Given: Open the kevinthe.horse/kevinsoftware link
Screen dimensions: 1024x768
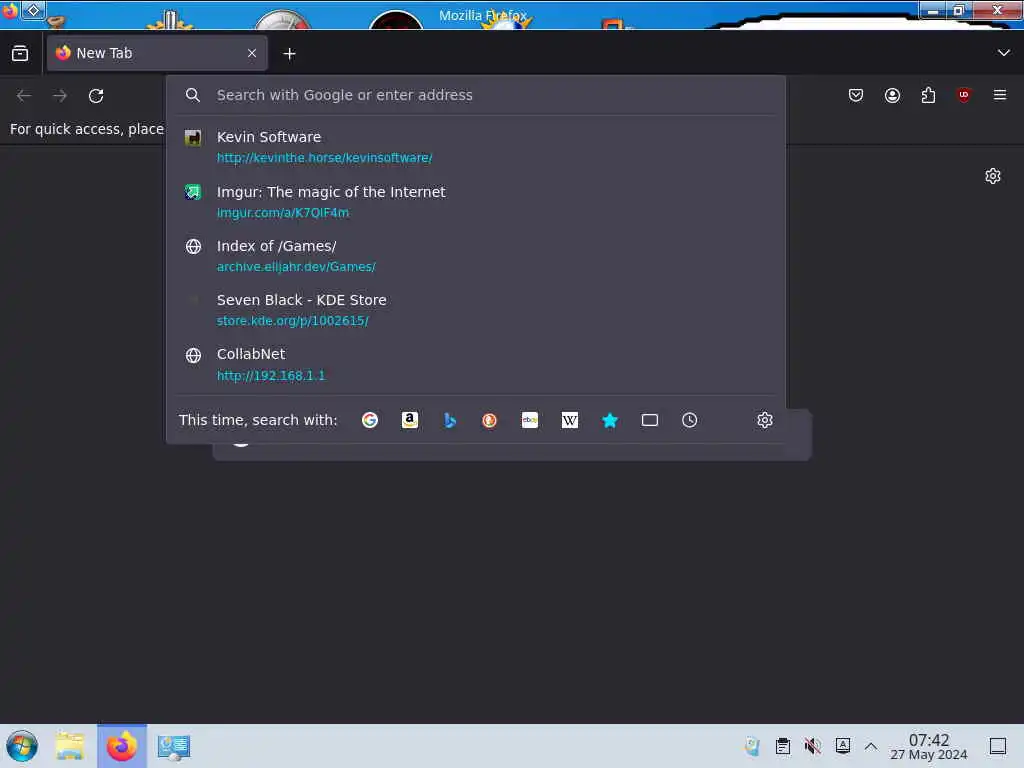Looking at the screenshot, I should 325,158.
